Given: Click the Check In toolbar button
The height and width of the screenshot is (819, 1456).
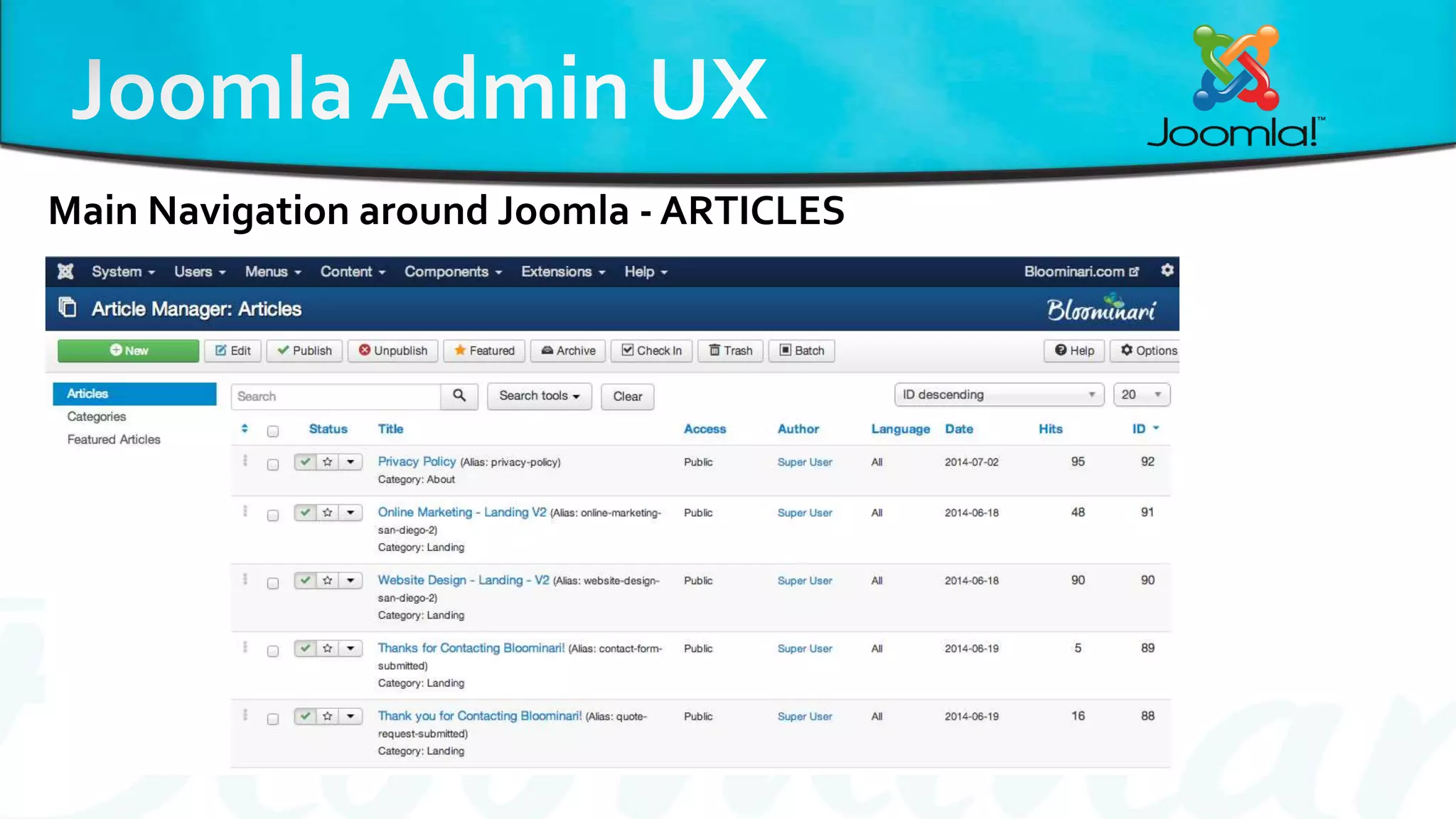Looking at the screenshot, I should (x=651, y=350).
